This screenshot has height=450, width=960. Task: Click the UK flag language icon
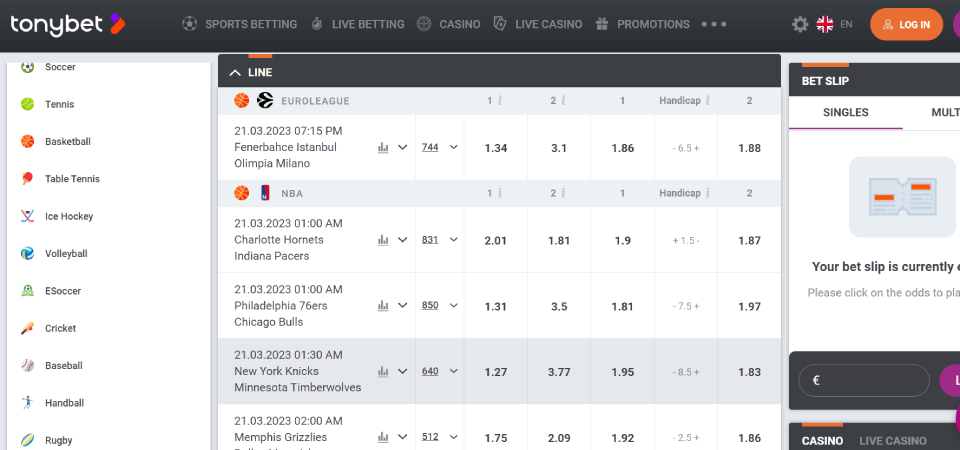pyautogui.click(x=825, y=24)
